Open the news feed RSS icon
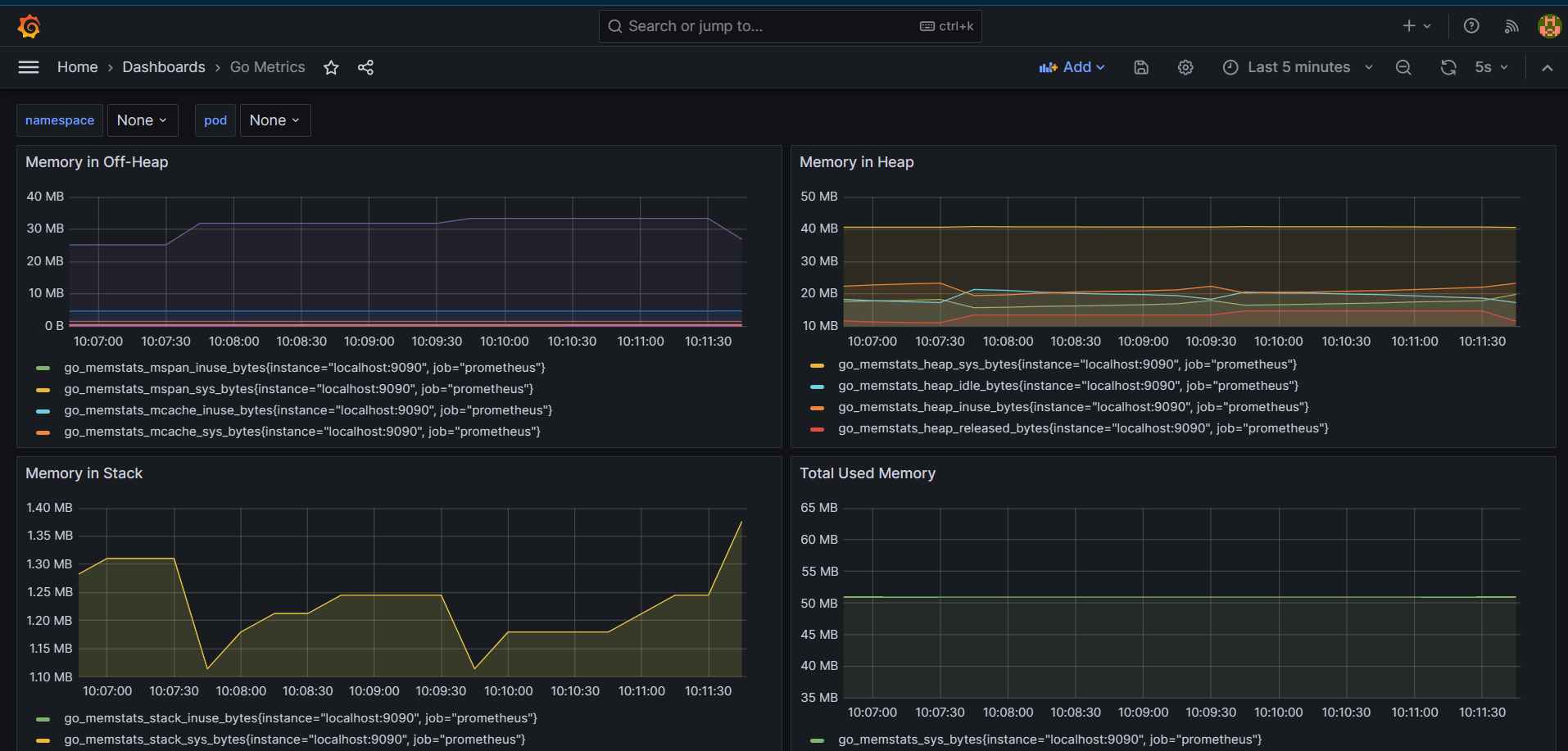This screenshot has height=751, width=1568. pos(1511,26)
